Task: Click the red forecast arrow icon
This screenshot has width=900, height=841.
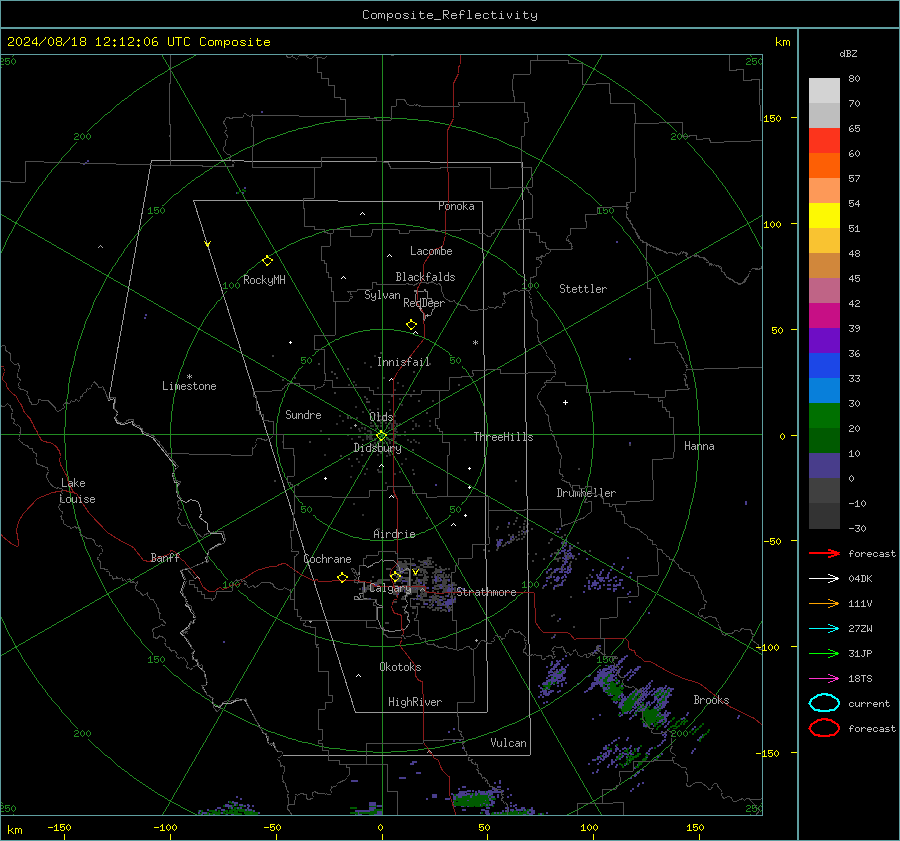Action: 824,553
